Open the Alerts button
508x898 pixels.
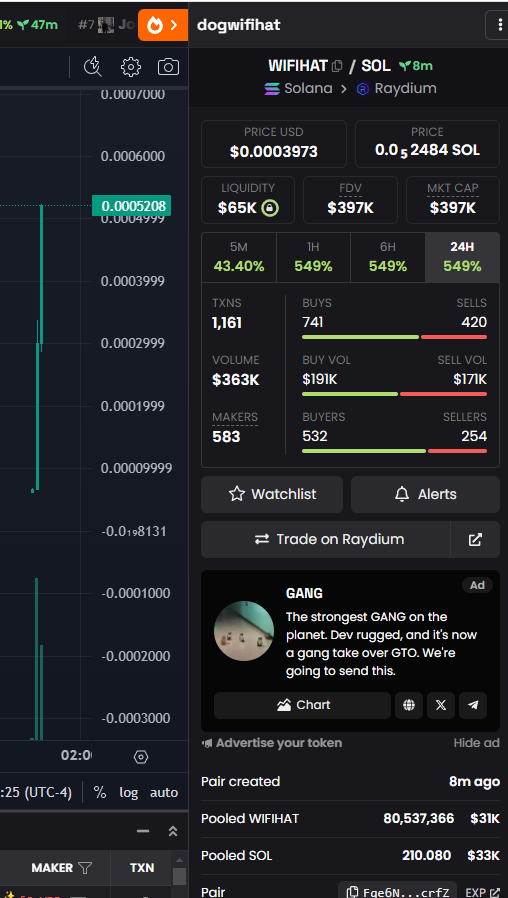pos(426,494)
